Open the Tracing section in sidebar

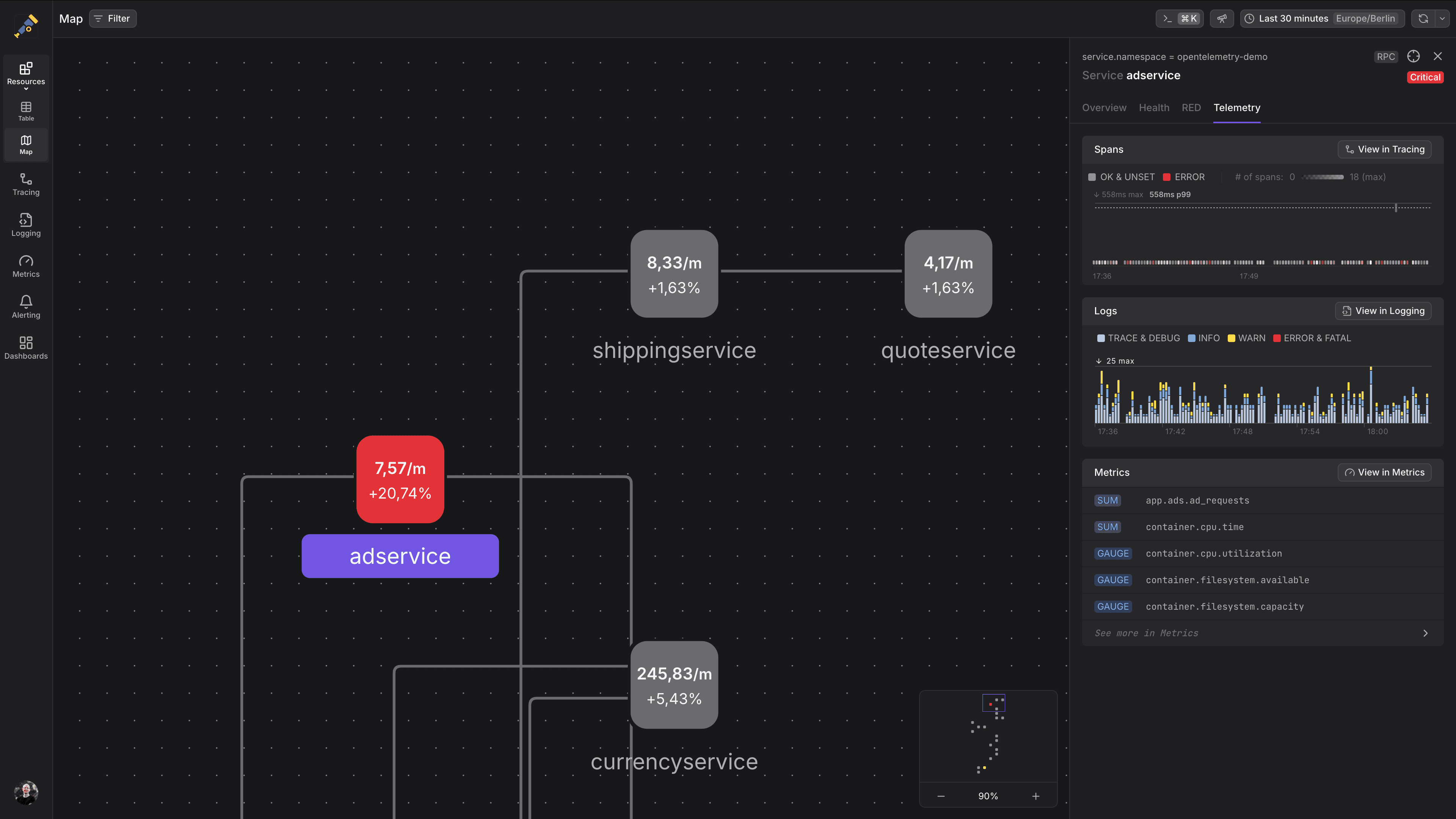[x=26, y=184]
